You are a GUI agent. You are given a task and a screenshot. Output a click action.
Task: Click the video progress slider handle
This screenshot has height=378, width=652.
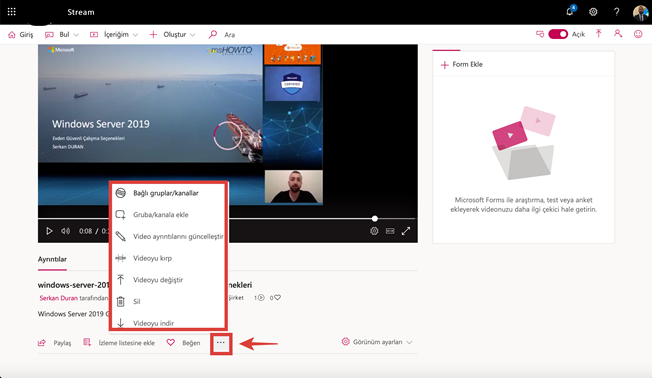pyautogui.click(x=375, y=218)
